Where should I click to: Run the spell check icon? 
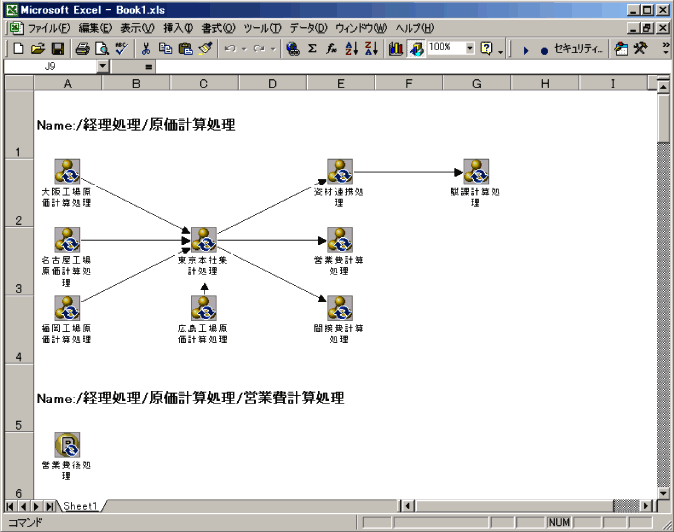(122, 49)
